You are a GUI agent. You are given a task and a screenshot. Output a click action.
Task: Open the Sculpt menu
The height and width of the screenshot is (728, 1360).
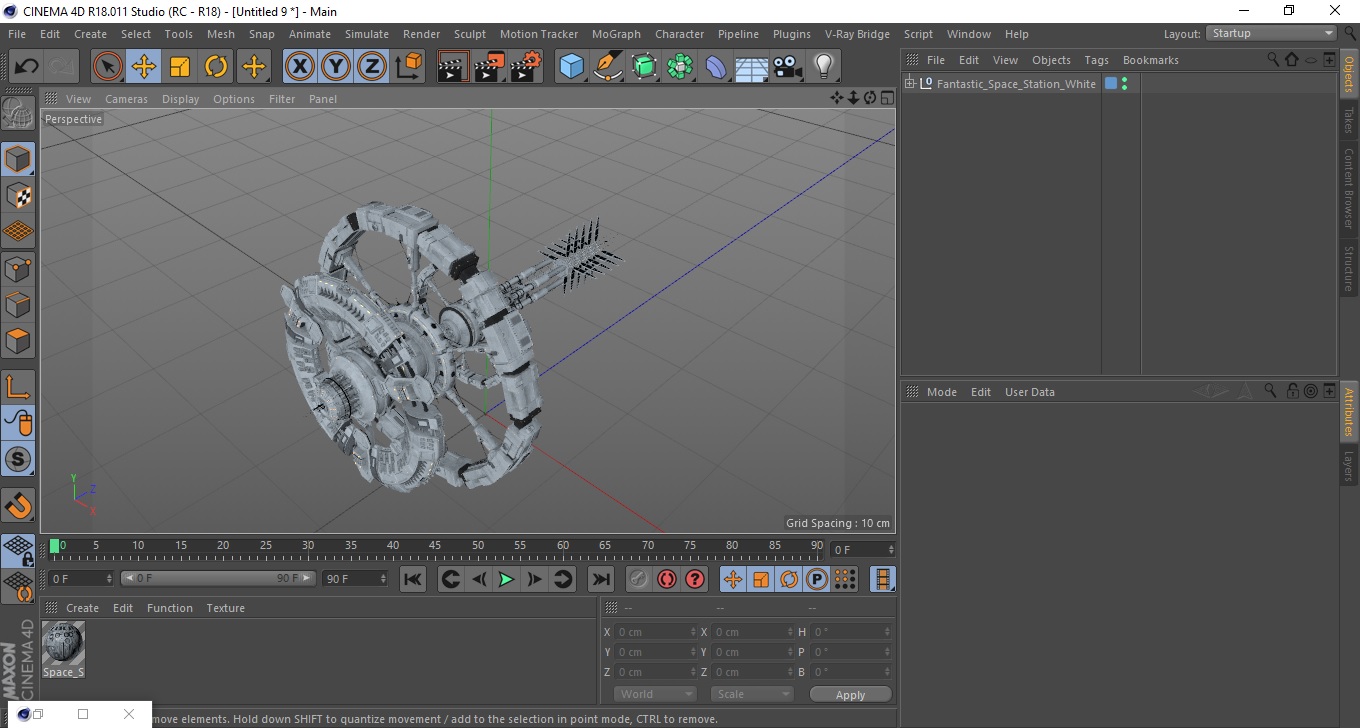click(470, 34)
